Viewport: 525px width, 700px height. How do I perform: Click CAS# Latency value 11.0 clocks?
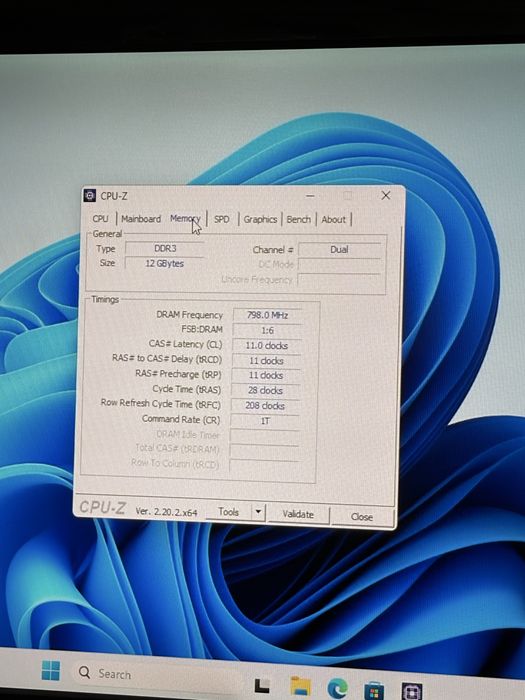click(267, 346)
